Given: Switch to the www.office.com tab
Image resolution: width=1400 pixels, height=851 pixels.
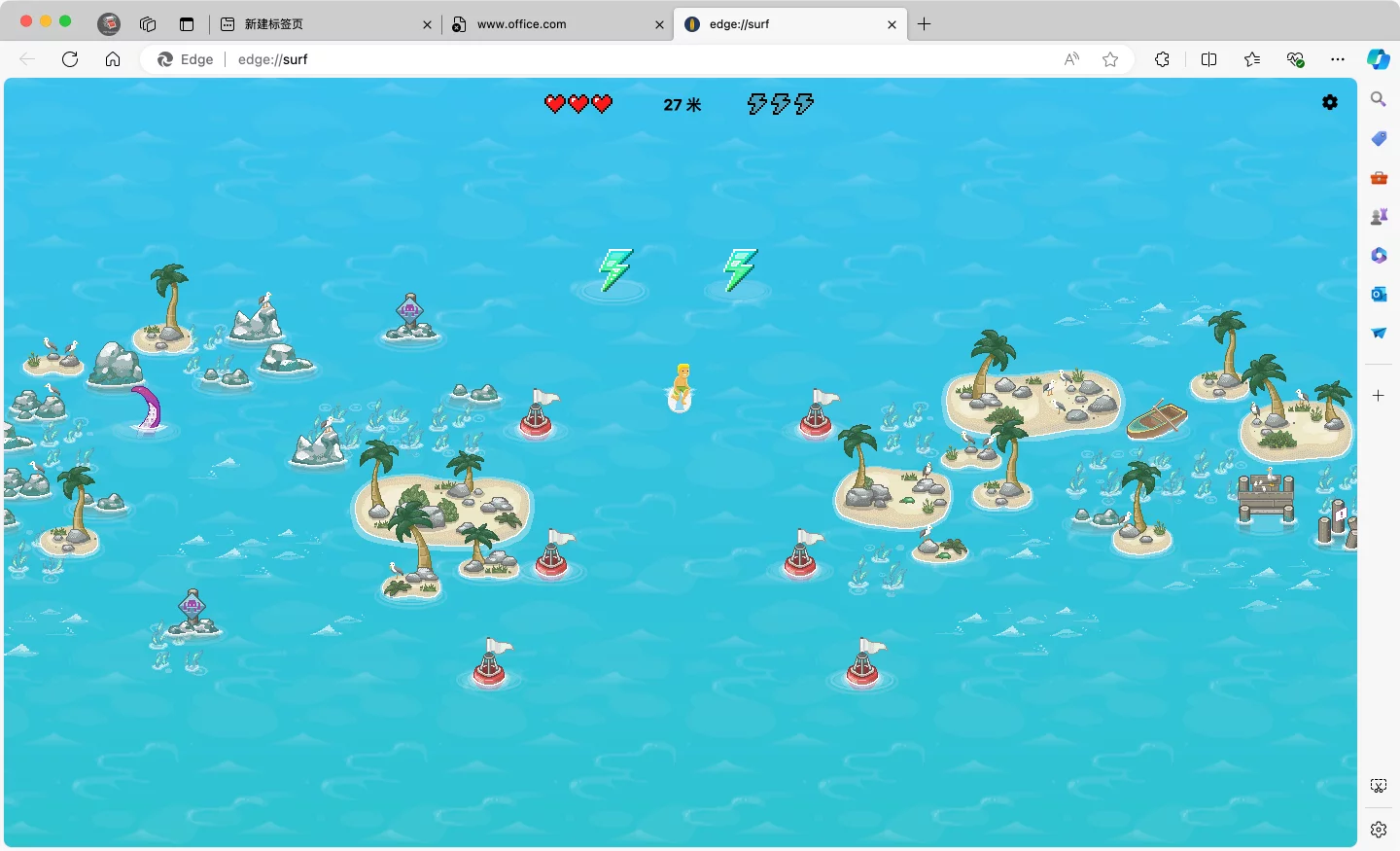Looking at the screenshot, I should pyautogui.click(x=556, y=24).
